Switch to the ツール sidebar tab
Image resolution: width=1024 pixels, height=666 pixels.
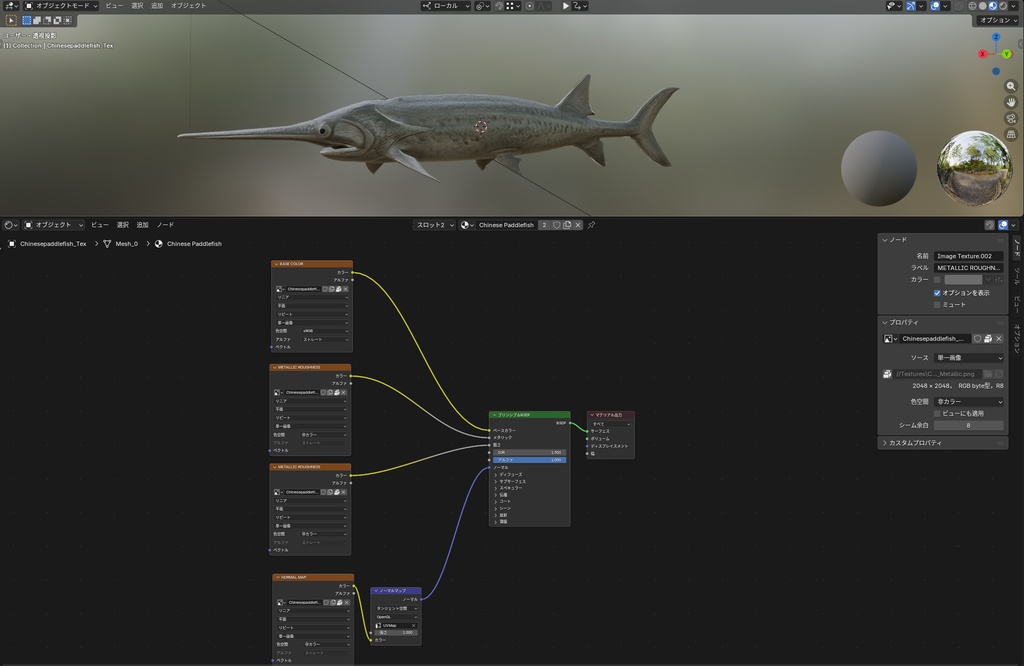click(x=1017, y=276)
